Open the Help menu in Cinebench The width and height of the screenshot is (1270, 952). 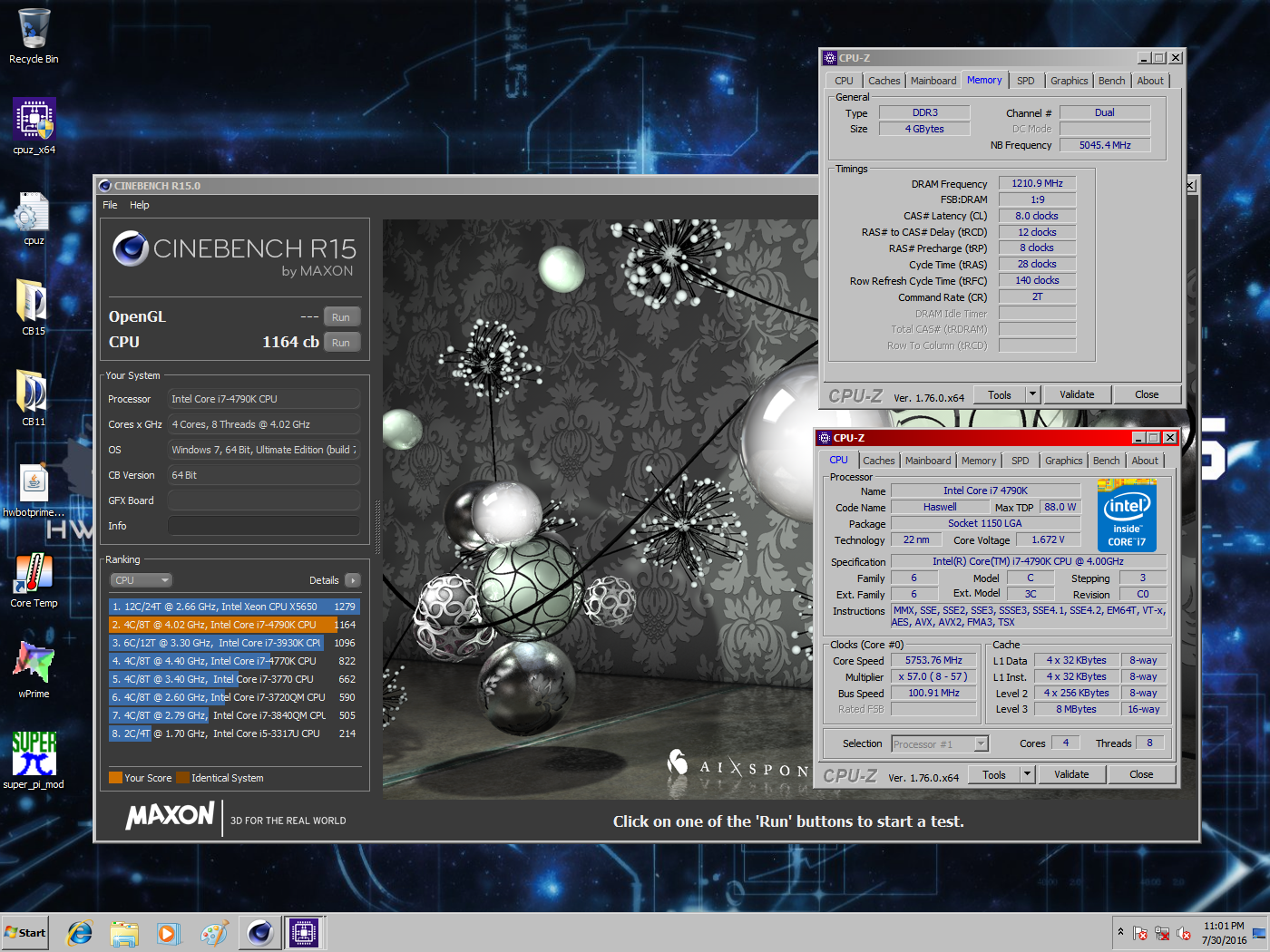(x=139, y=205)
